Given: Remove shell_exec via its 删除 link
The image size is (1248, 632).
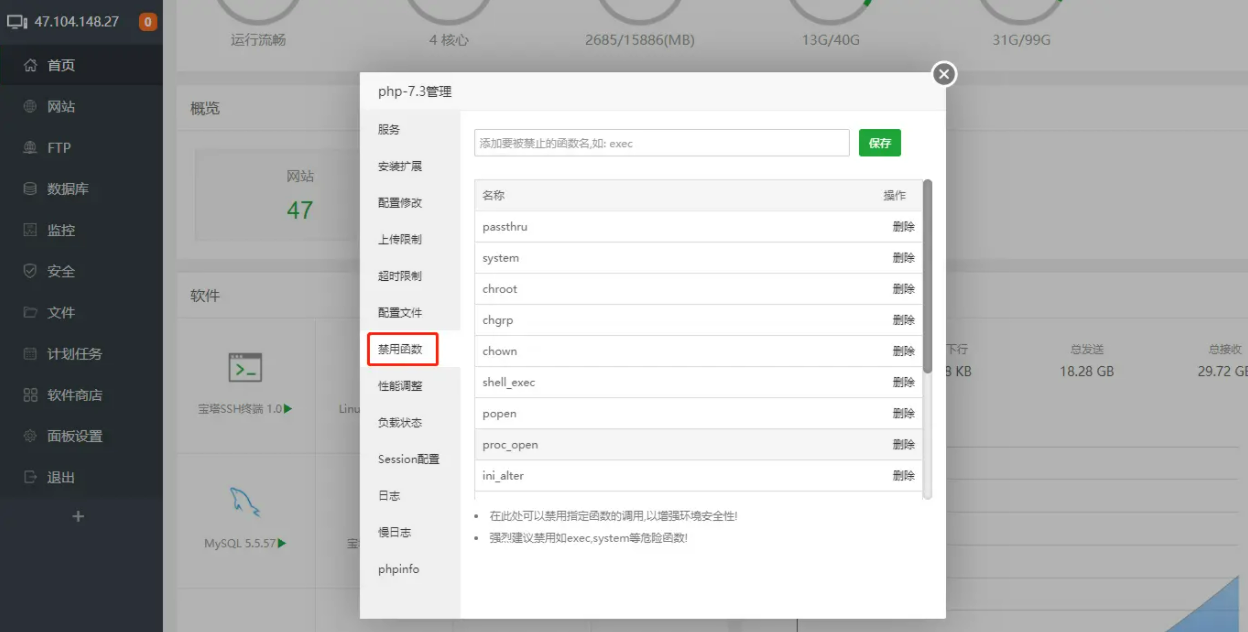Looking at the screenshot, I should click(x=903, y=382).
